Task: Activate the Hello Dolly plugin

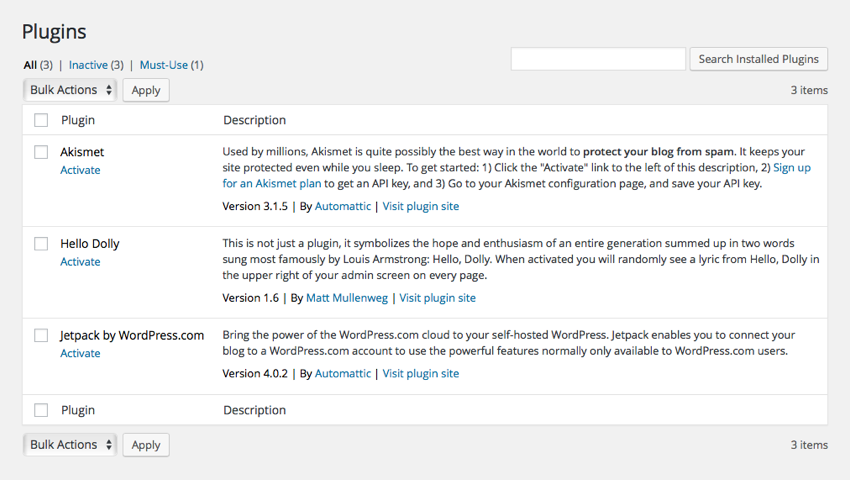Action: point(80,261)
